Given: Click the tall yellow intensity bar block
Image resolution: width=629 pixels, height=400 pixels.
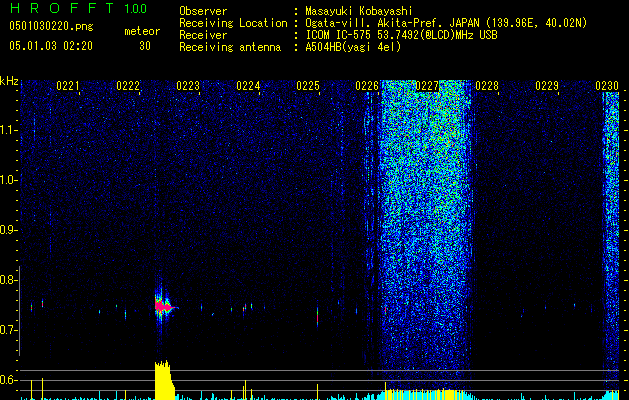Looking at the screenshot, I should (164, 380).
